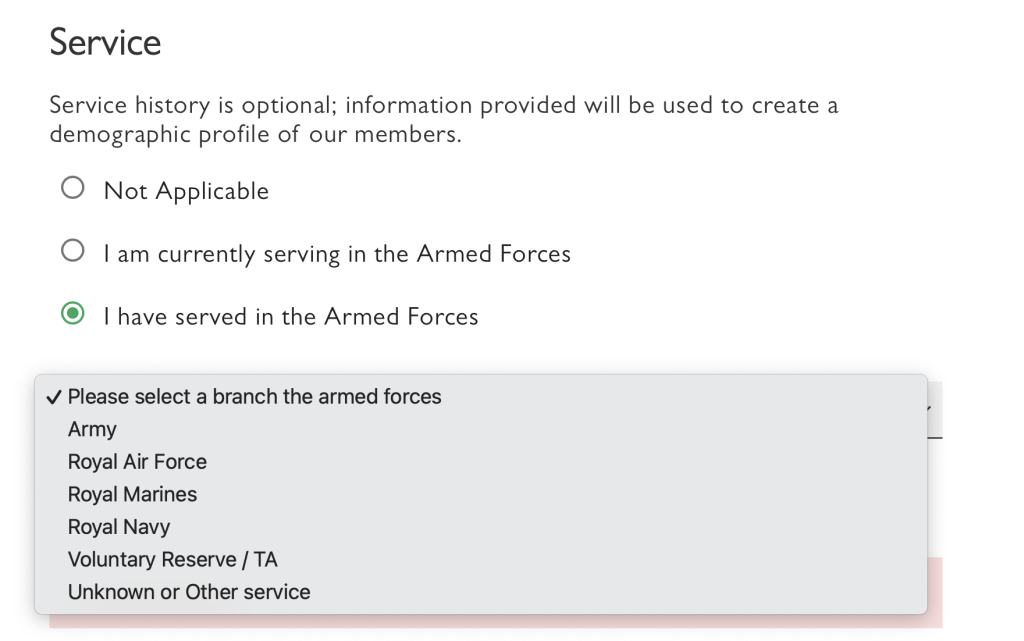
Task: Select Royal Marines in the dropdown
Action: 132,494
